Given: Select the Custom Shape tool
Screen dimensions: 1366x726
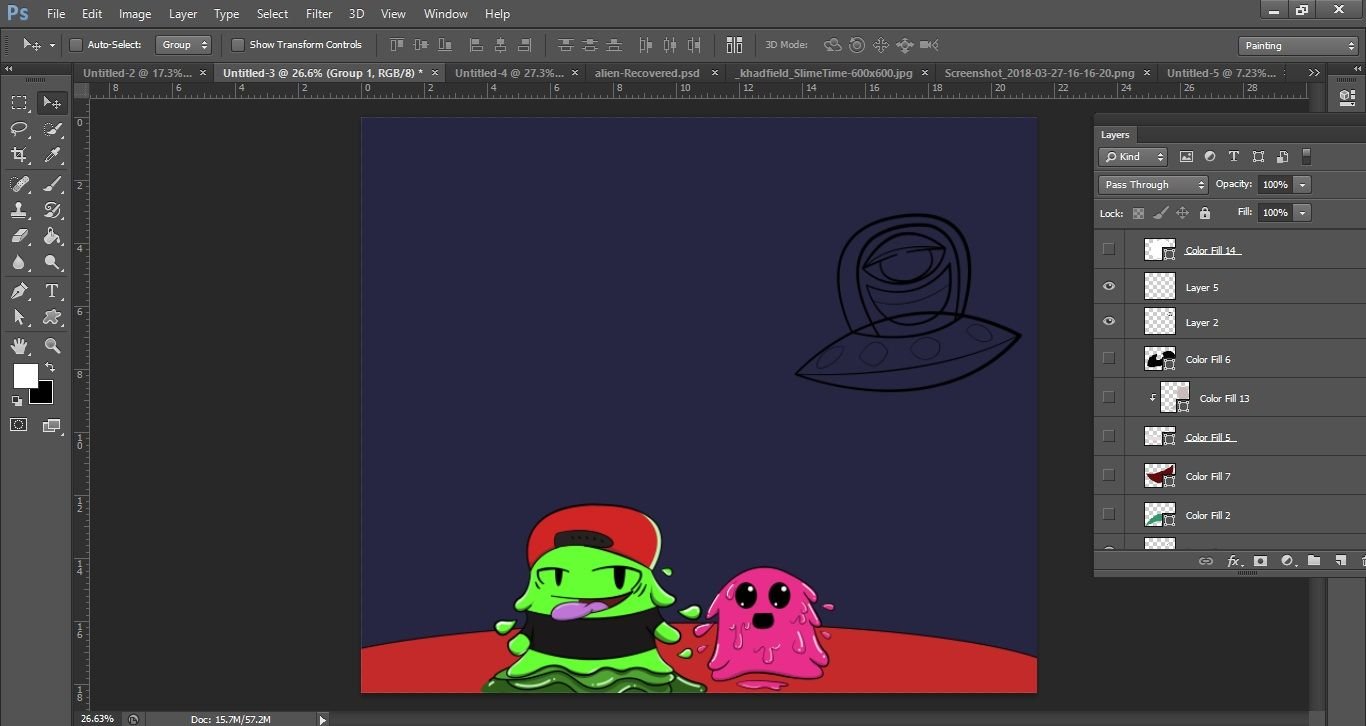Looking at the screenshot, I should pos(52,317).
